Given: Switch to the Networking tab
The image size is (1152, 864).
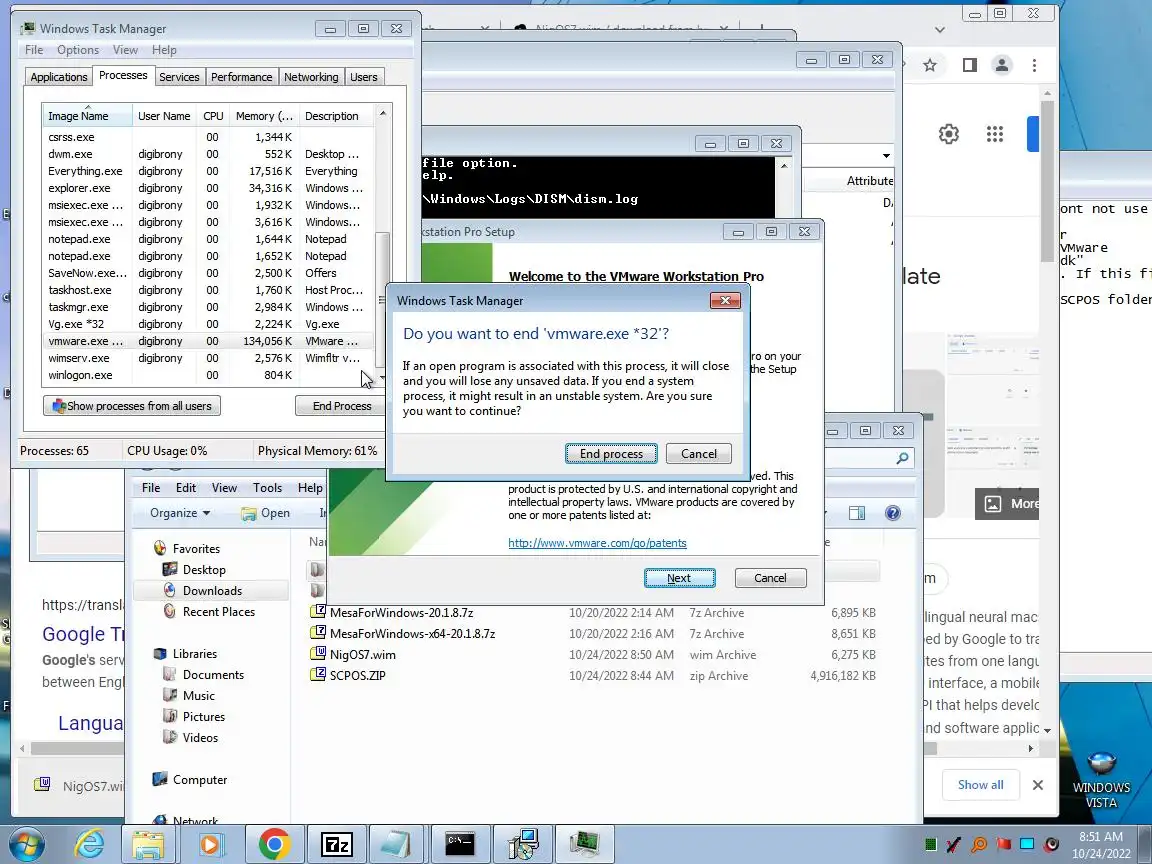Looking at the screenshot, I should click(x=311, y=77).
